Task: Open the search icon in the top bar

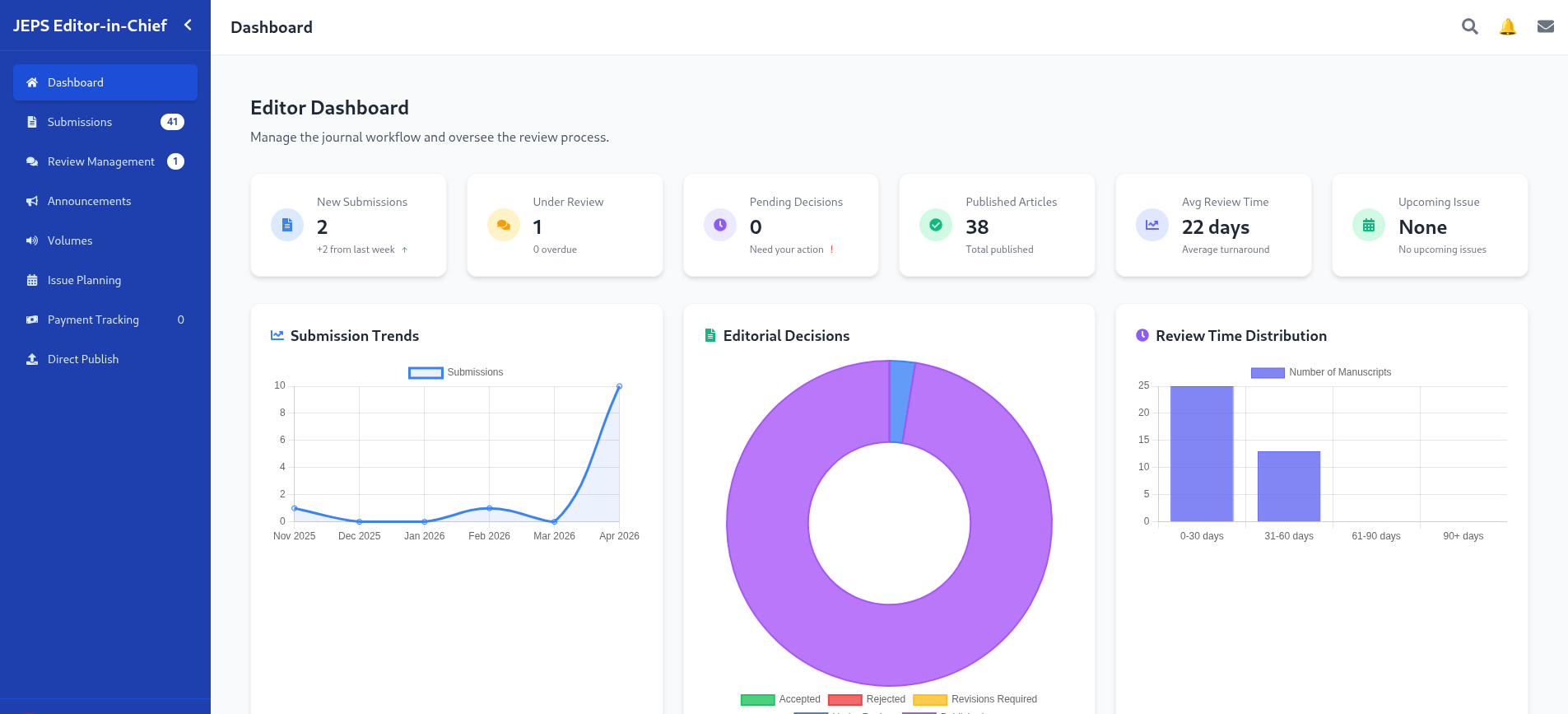Action: pos(1469,26)
